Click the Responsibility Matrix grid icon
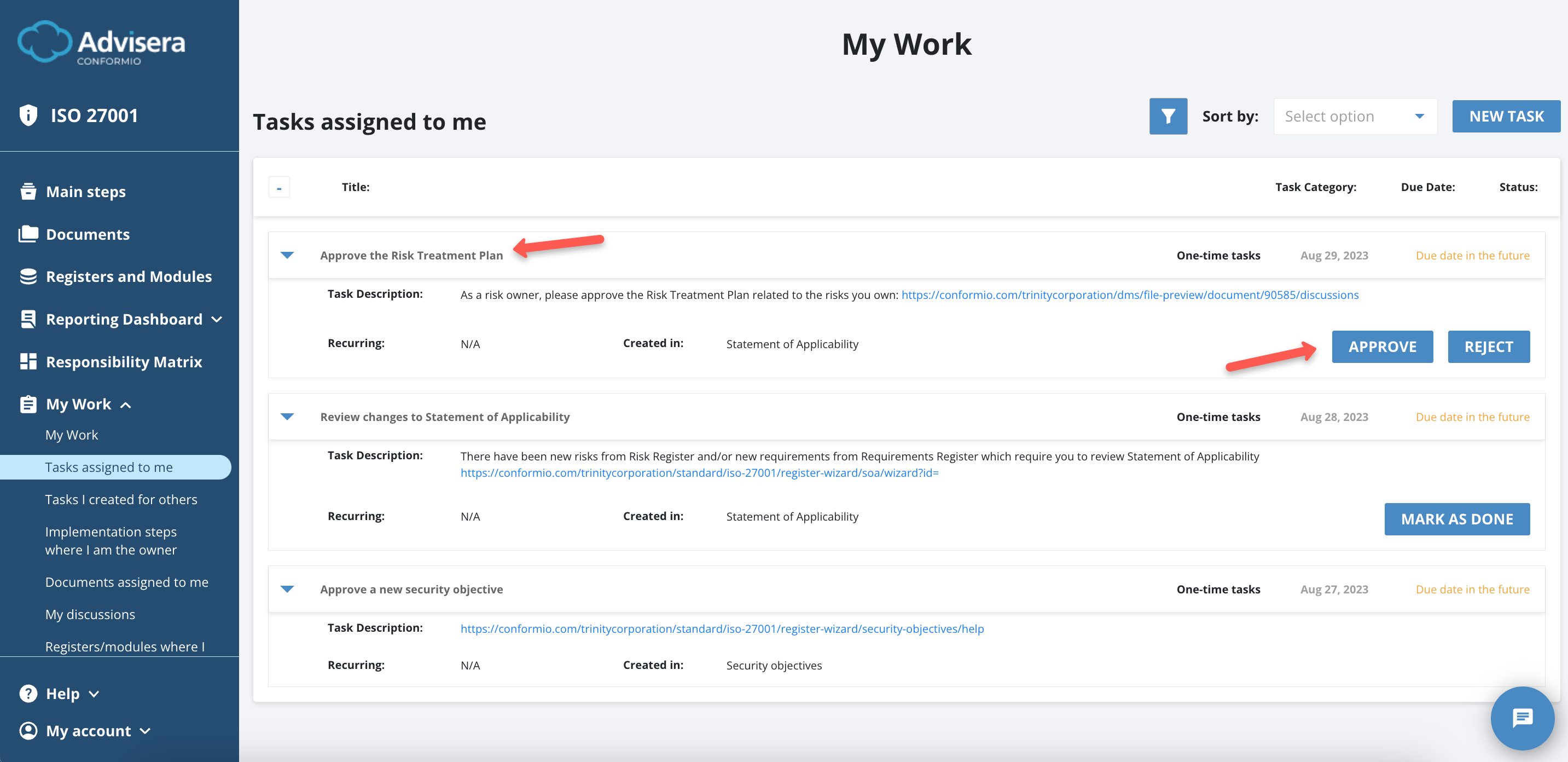The image size is (1568, 762). [x=28, y=361]
